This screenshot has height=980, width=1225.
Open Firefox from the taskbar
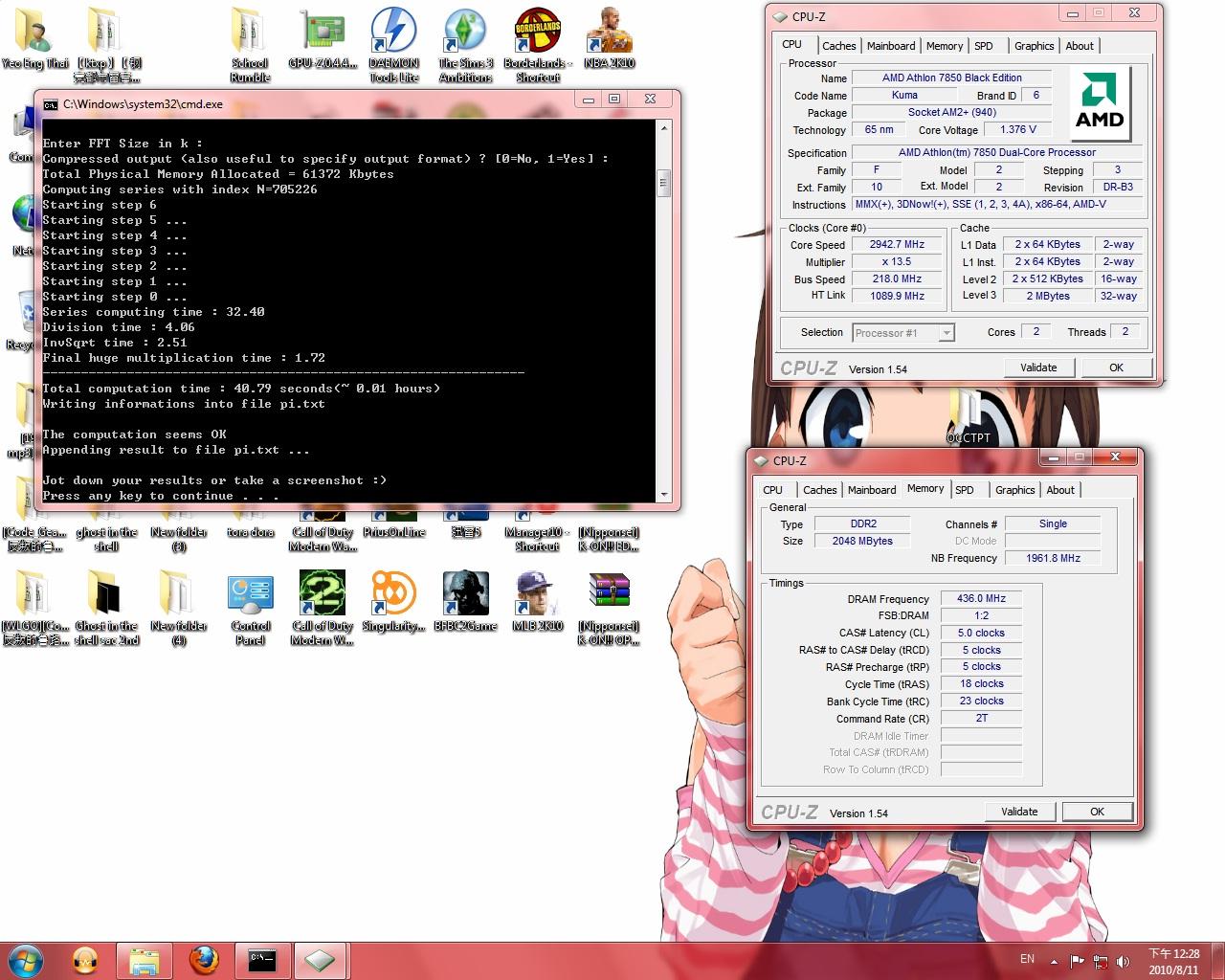(x=203, y=960)
